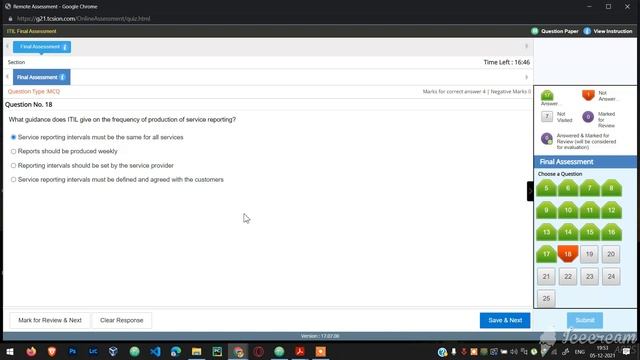This screenshot has width=640, height=360.
Task: Click the Answered & Marked for Review legend icon
Action: pos(547,139)
